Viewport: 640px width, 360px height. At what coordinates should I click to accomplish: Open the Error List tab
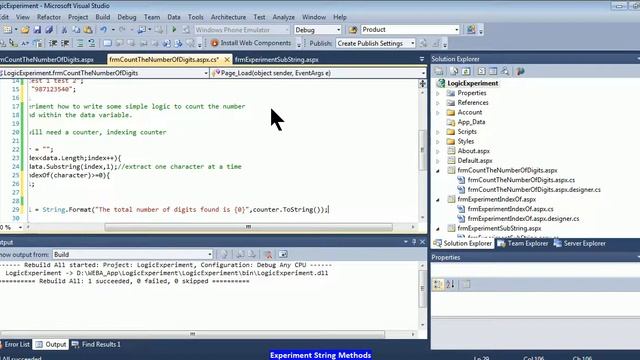[x=16, y=344]
